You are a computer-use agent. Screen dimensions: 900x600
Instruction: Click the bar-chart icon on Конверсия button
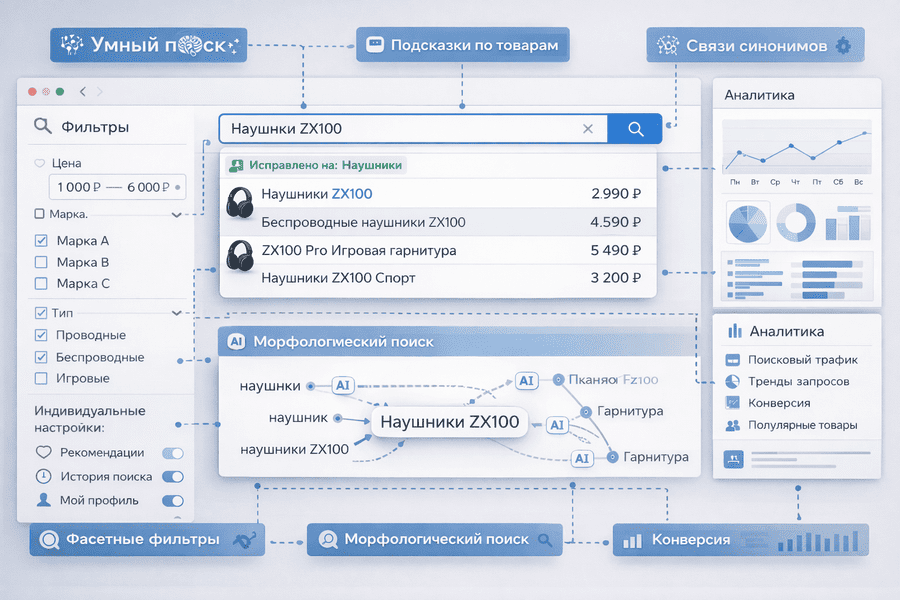(634, 540)
